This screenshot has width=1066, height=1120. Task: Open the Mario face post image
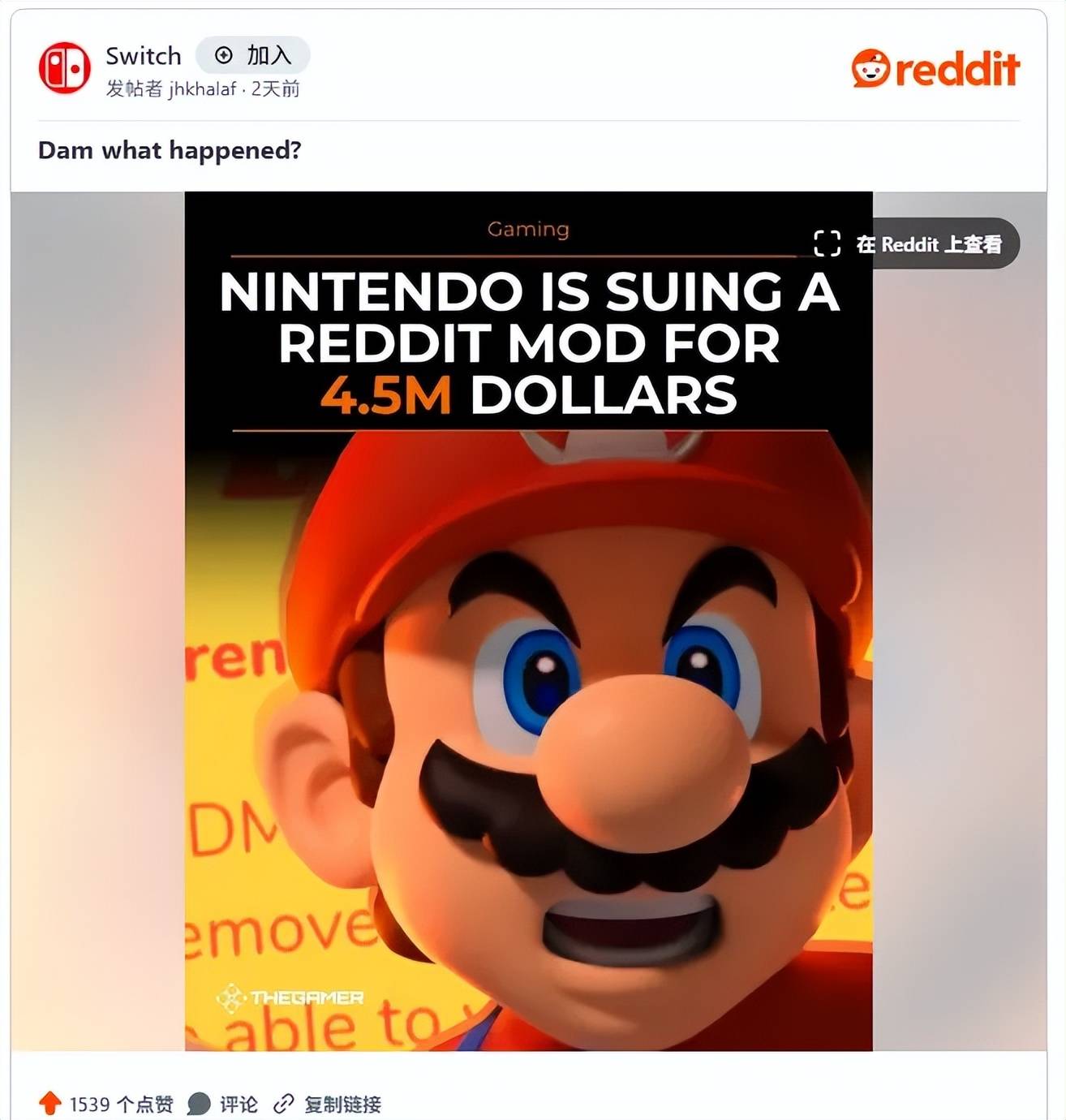coord(529,621)
